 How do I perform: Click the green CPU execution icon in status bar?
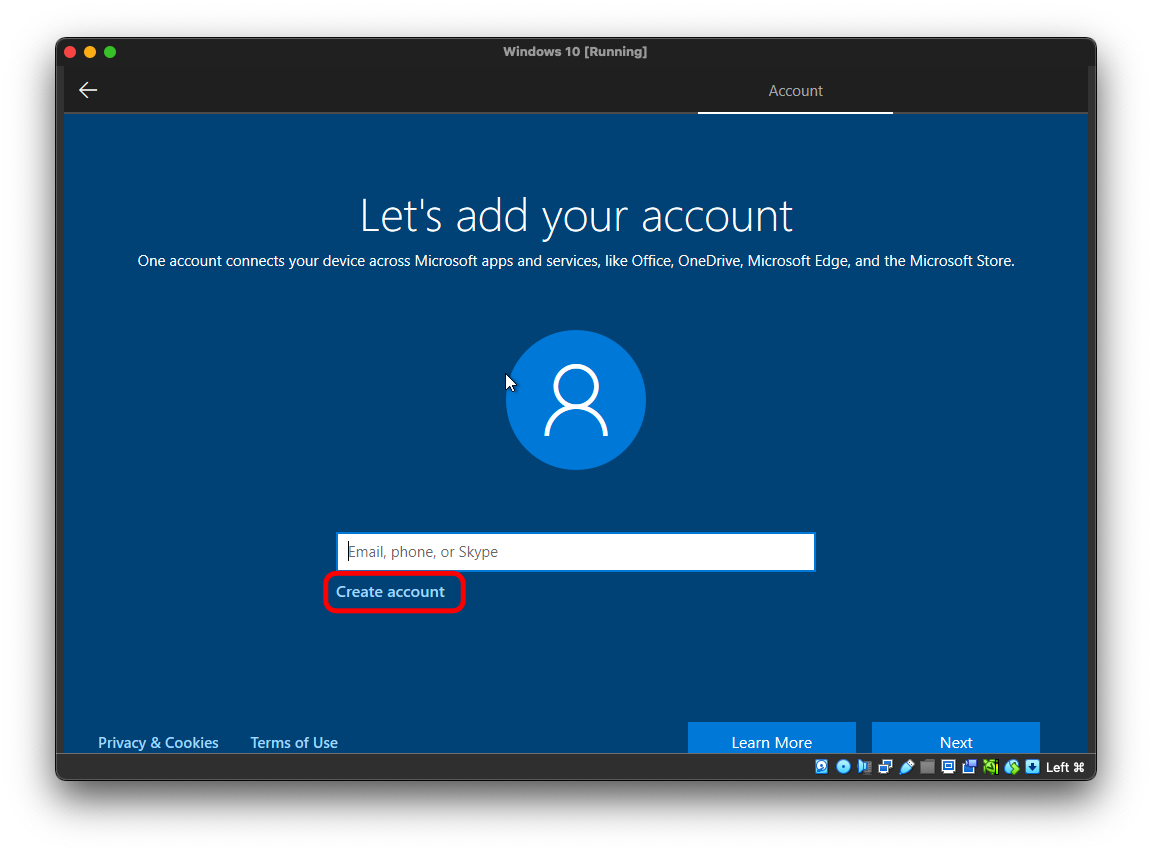990,767
